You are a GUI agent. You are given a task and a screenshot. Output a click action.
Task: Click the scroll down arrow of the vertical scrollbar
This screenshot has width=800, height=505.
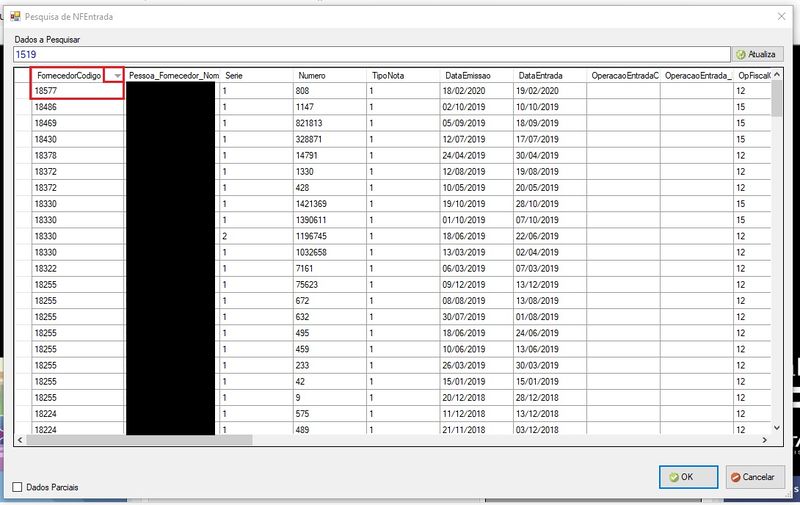(x=777, y=428)
